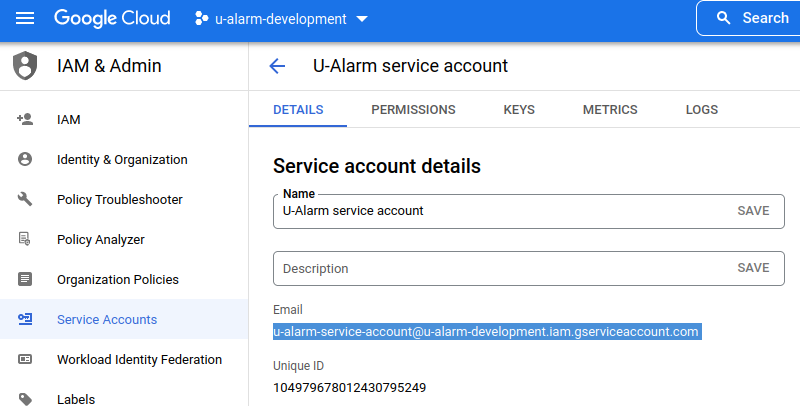Click the Identity & Organization icon
This screenshot has width=800, height=406.
pos(25,160)
